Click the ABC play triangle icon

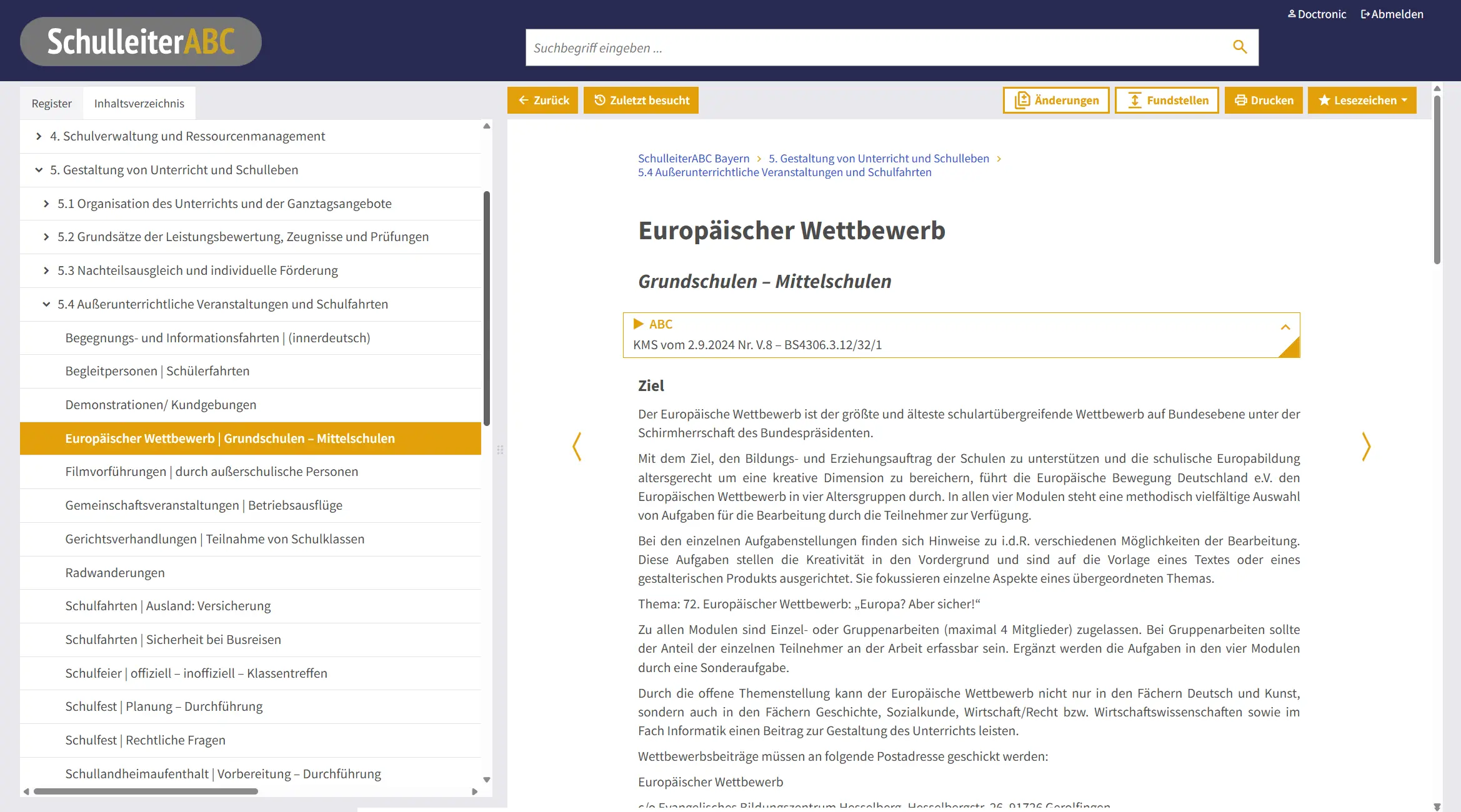click(x=638, y=324)
